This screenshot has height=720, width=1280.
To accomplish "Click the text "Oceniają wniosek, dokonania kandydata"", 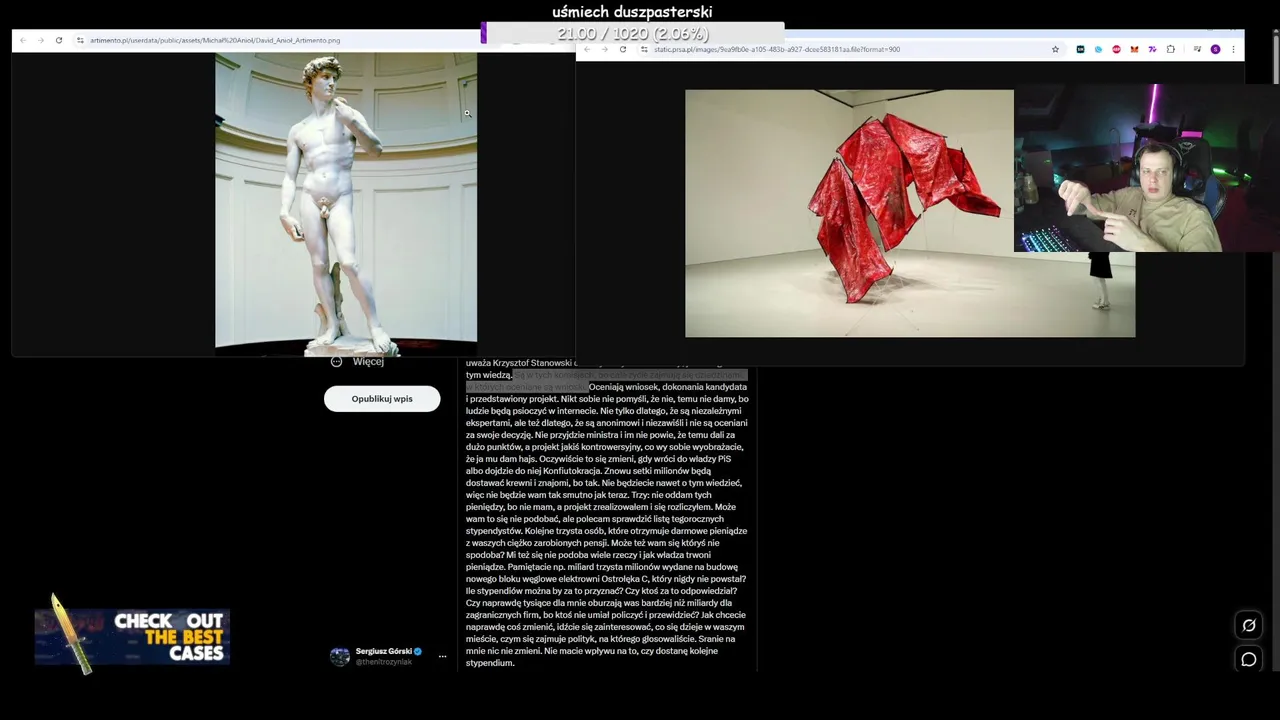I will pyautogui.click(x=668, y=387).
